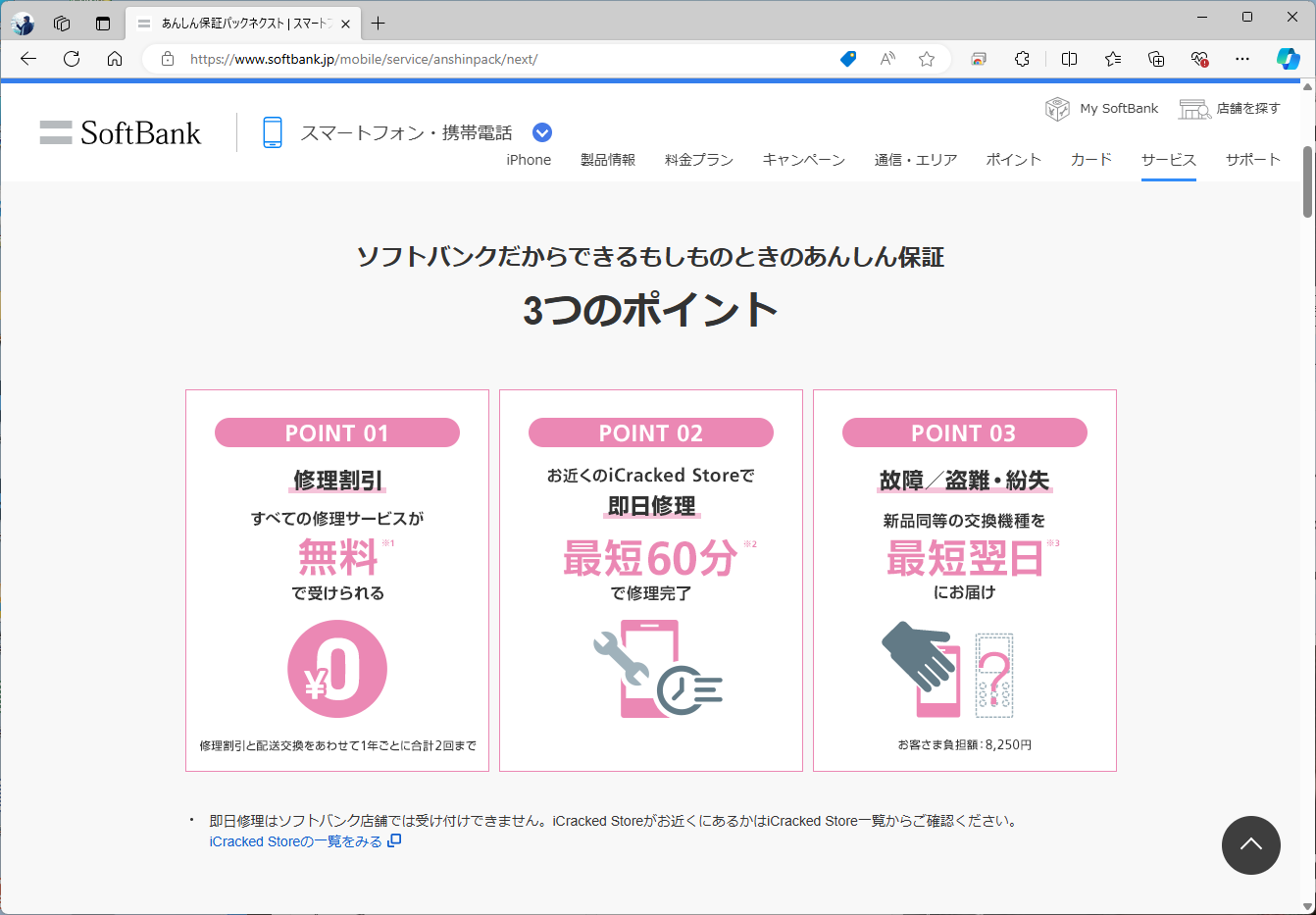This screenshot has width=1316, height=915.
Task: Close the あんしん保証パックネクスト tab
Action: [x=345, y=24]
